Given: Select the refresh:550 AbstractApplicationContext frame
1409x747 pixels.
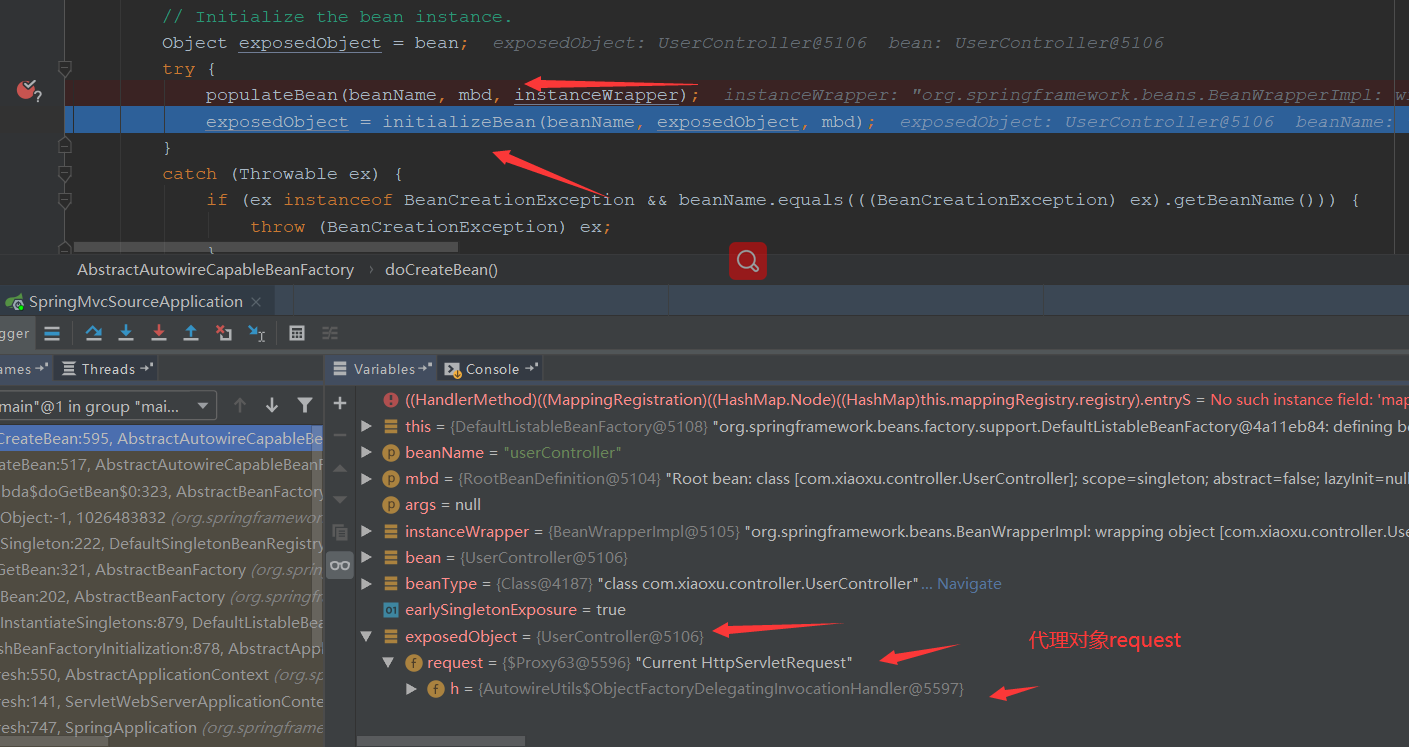Looking at the screenshot, I should click(x=162, y=675).
